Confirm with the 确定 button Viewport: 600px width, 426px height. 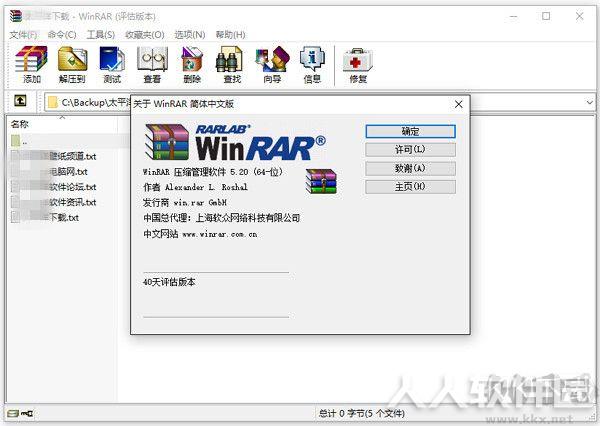[410, 131]
